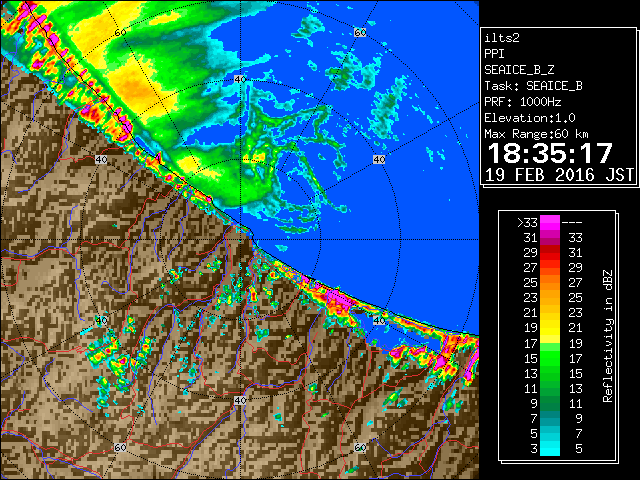Click the 'ilts2' radar name text
Viewport: 640px width, 480px height.
pyautogui.click(x=502, y=38)
